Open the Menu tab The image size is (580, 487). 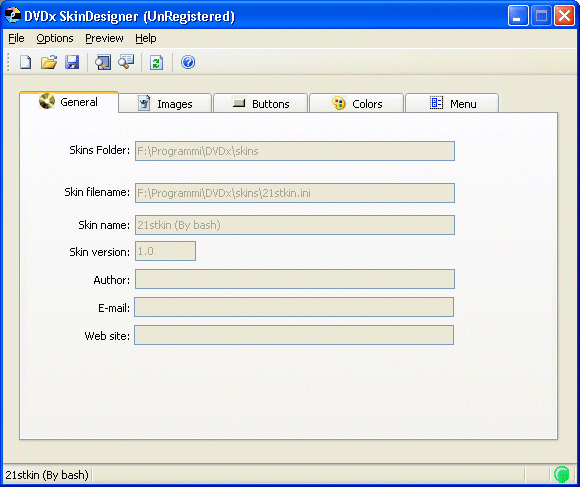452,103
